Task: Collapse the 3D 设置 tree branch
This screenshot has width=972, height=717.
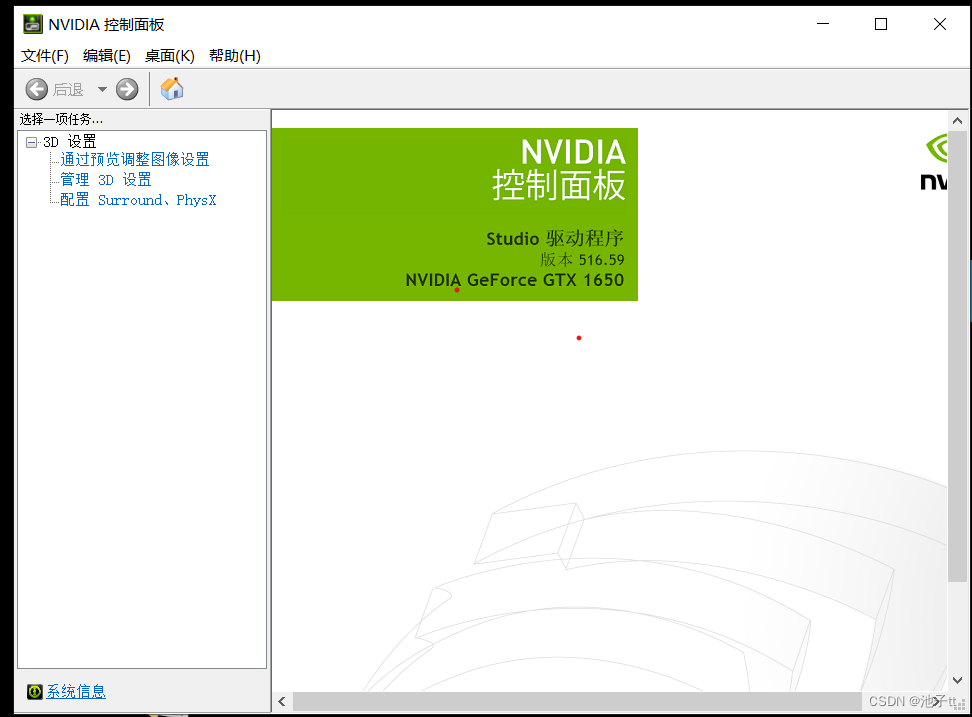Action: 31,140
